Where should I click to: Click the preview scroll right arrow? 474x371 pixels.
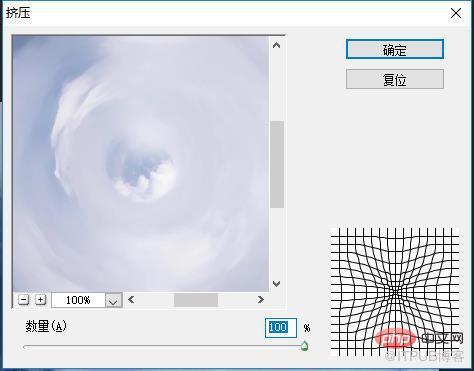tap(261, 300)
